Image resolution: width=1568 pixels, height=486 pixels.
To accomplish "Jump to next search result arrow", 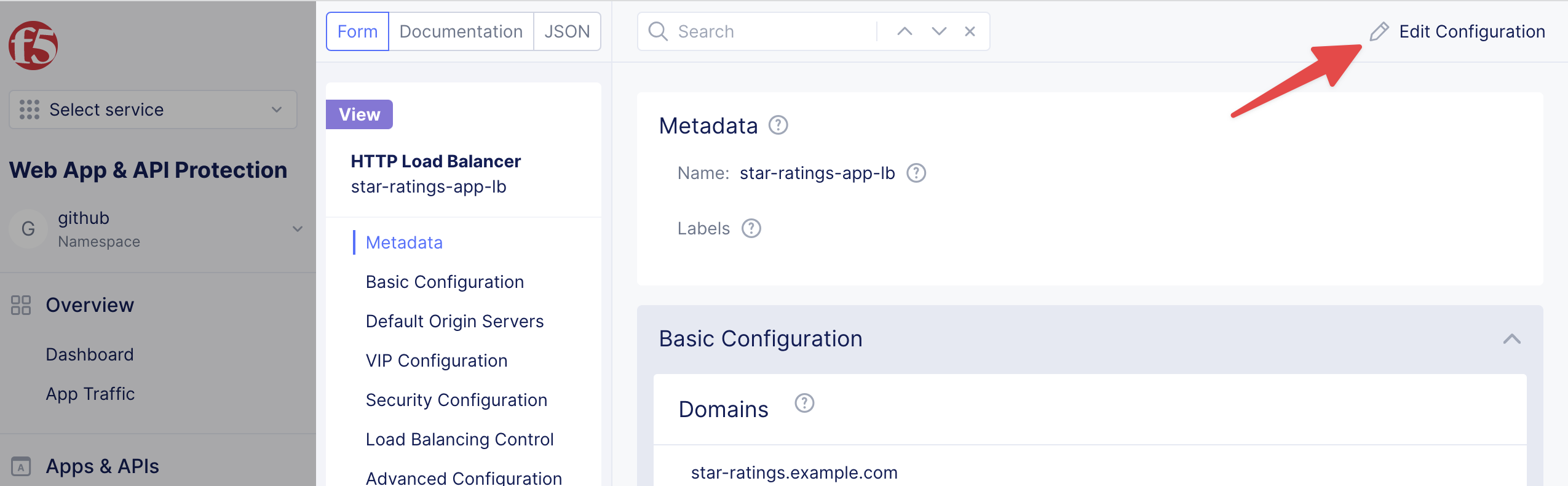I will pyautogui.click(x=938, y=31).
